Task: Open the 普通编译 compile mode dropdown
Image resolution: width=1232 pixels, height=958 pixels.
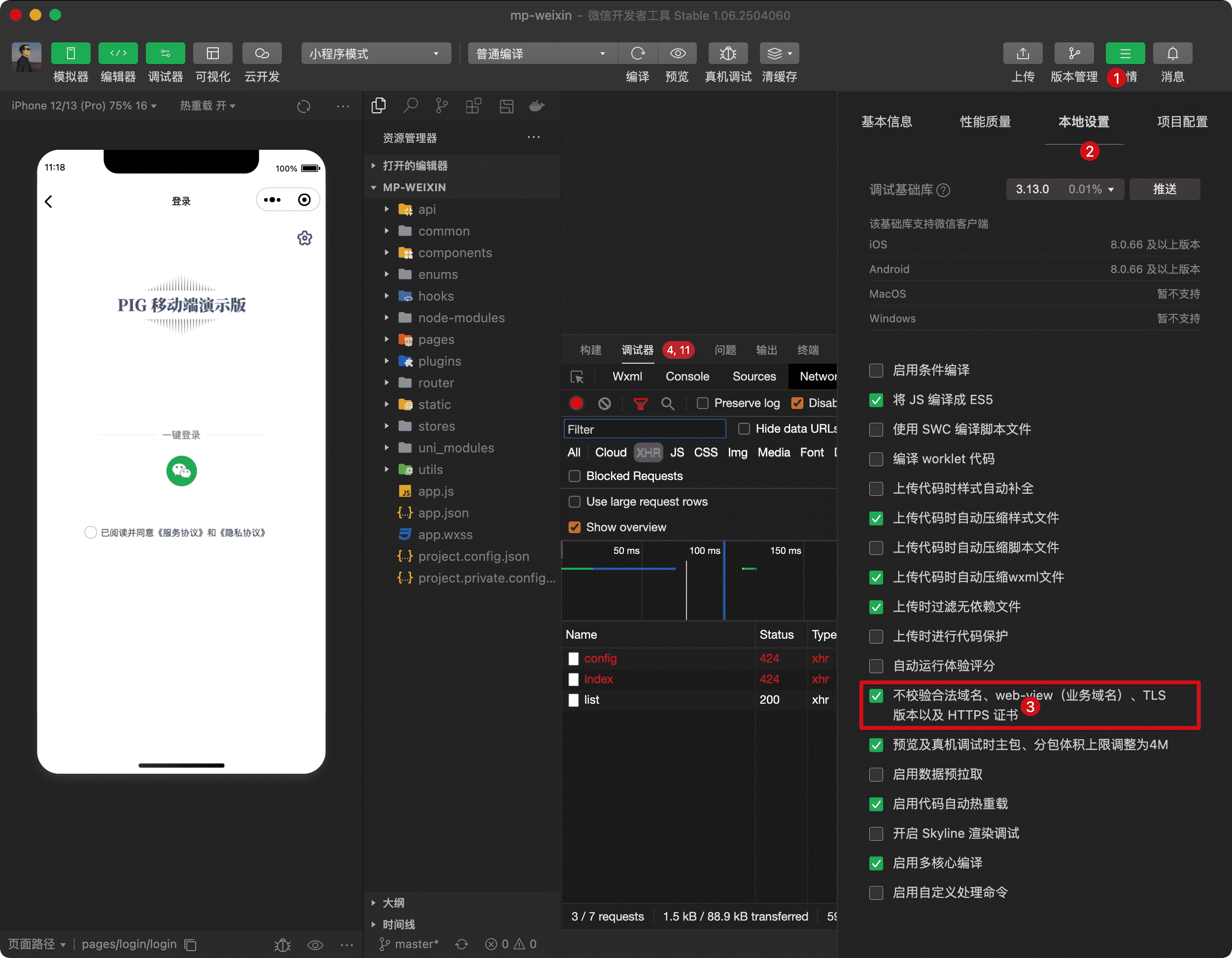Action: pos(542,53)
